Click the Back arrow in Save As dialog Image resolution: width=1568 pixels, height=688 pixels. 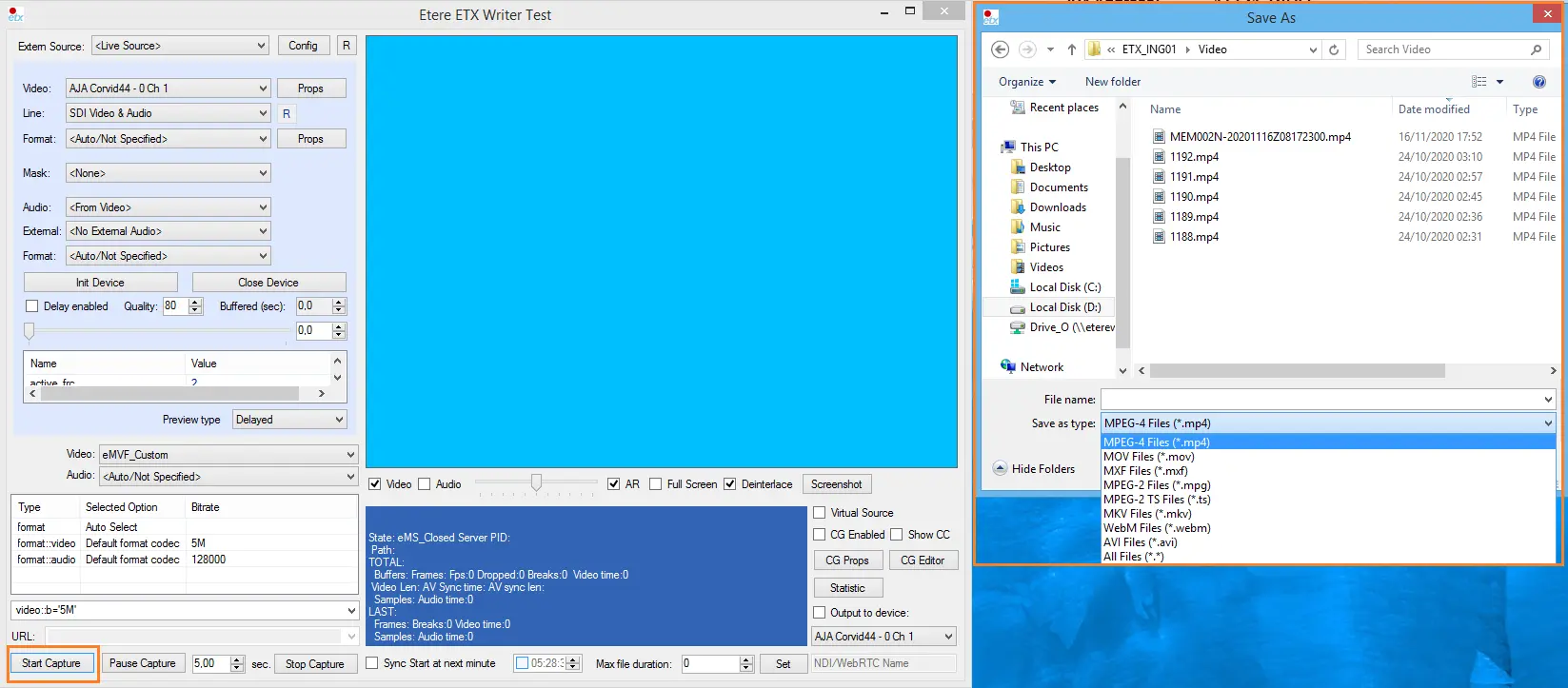pos(1000,49)
